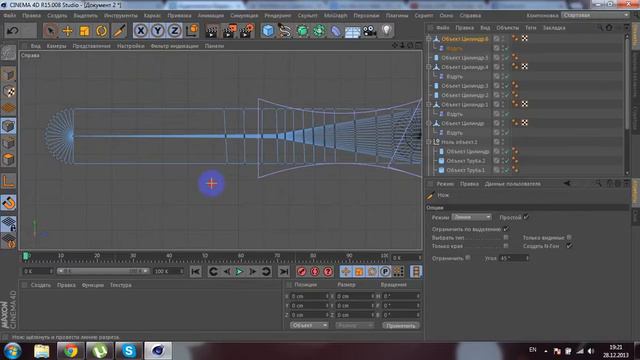Enable Texture mode in left sidebar

9,91
